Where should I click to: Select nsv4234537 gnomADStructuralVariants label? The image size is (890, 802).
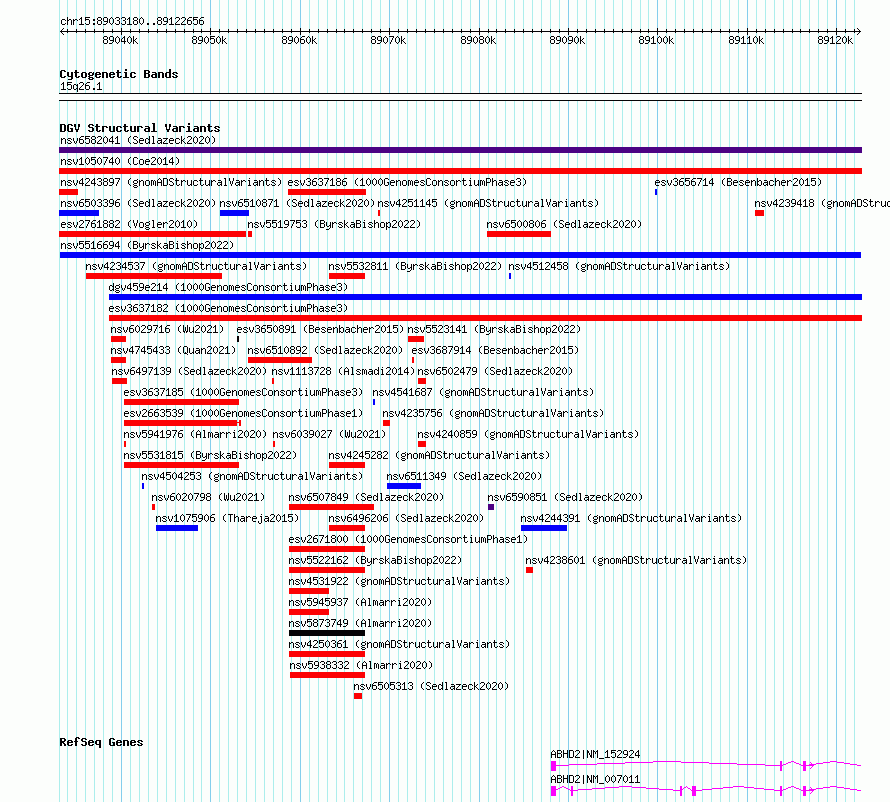(196, 266)
